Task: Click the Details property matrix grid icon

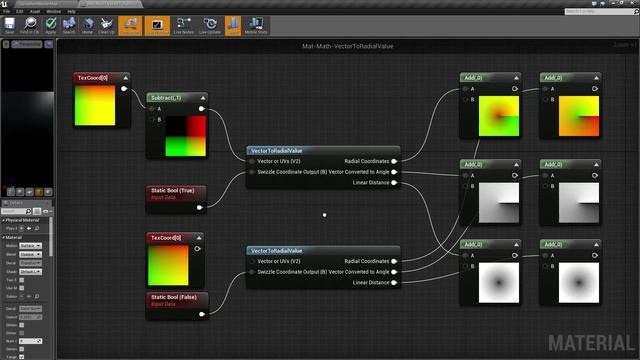Action: tap(37, 211)
